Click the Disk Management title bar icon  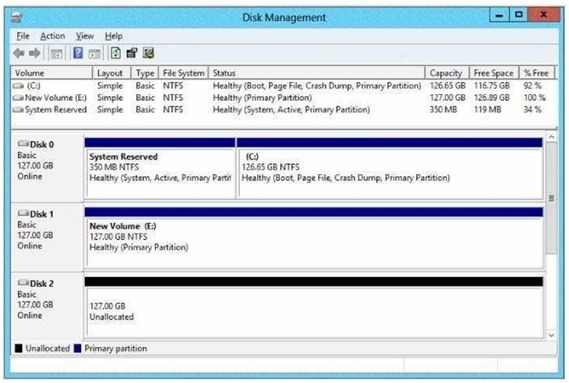pos(17,17)
